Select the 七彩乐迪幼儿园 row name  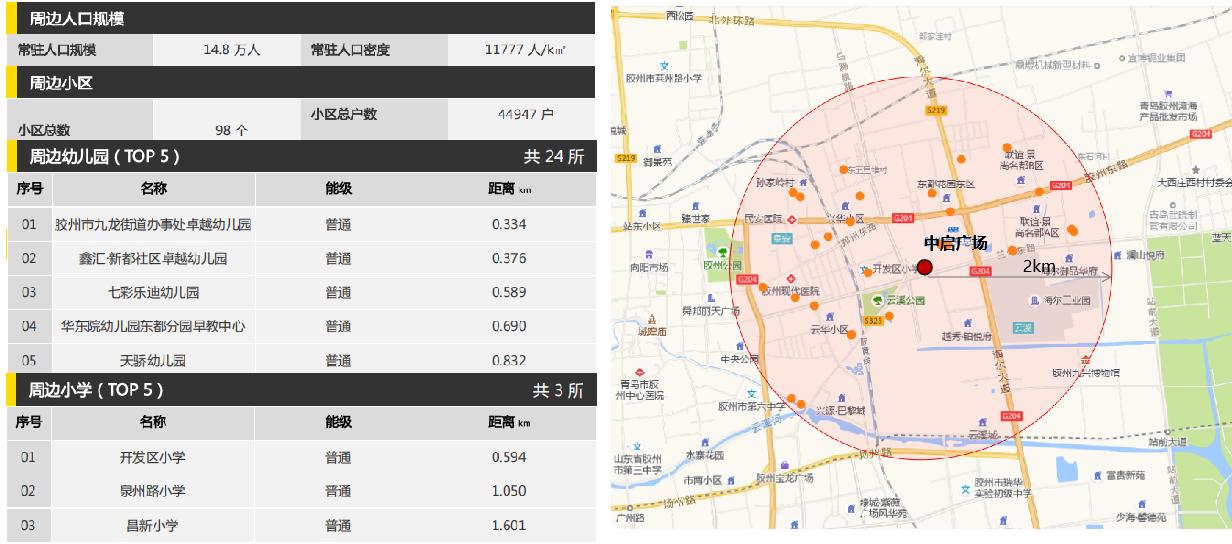(x=153, y=293)
